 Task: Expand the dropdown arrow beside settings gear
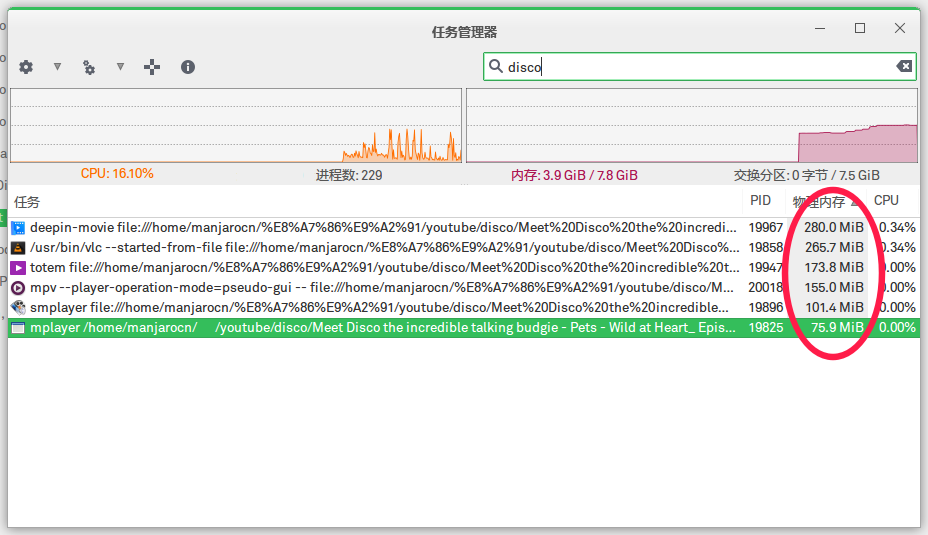tap(57, 67)
